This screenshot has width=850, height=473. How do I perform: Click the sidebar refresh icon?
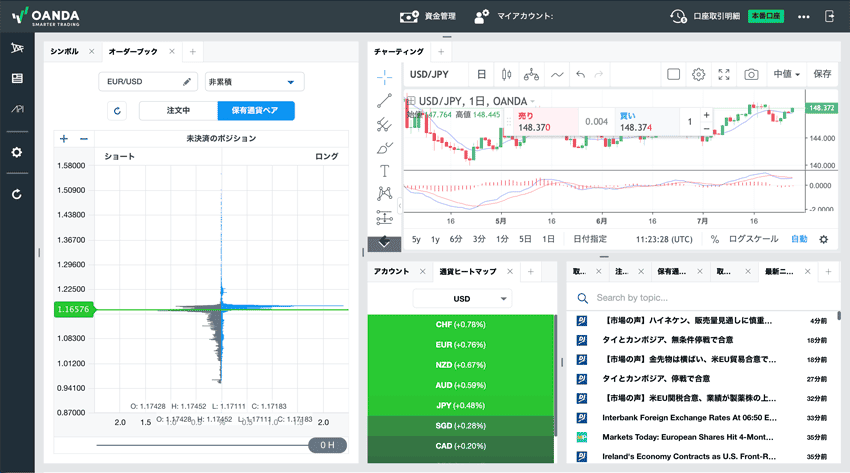pyautogui.click(x=17, y=194)
